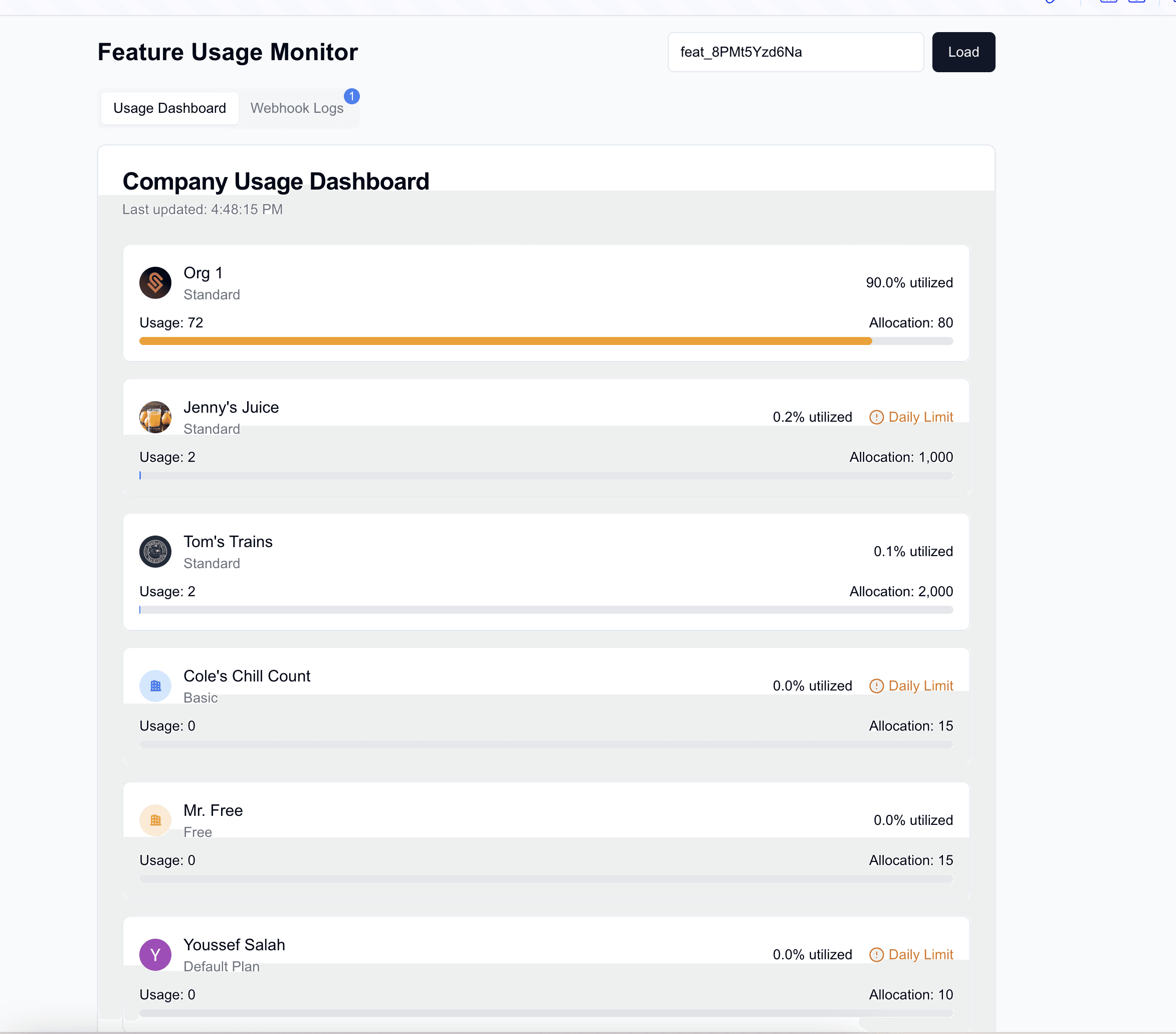
Task: Click the 90.0% utilized text for Org 1
Action: [908, 282]
